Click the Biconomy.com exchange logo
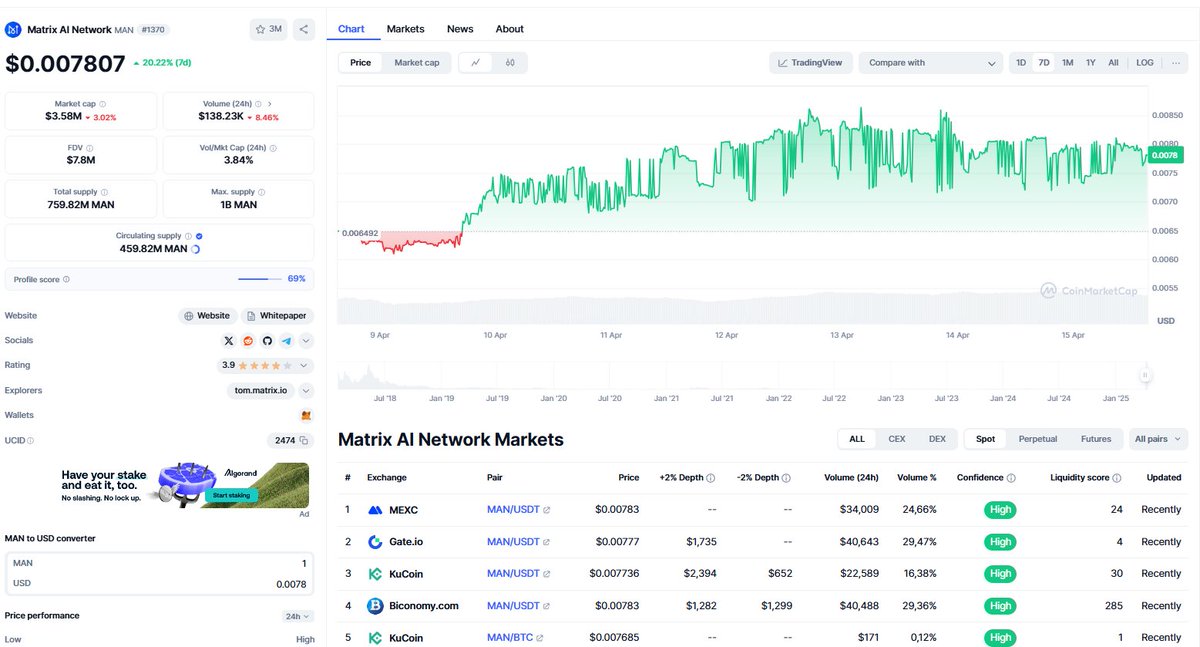 [375, 606]
